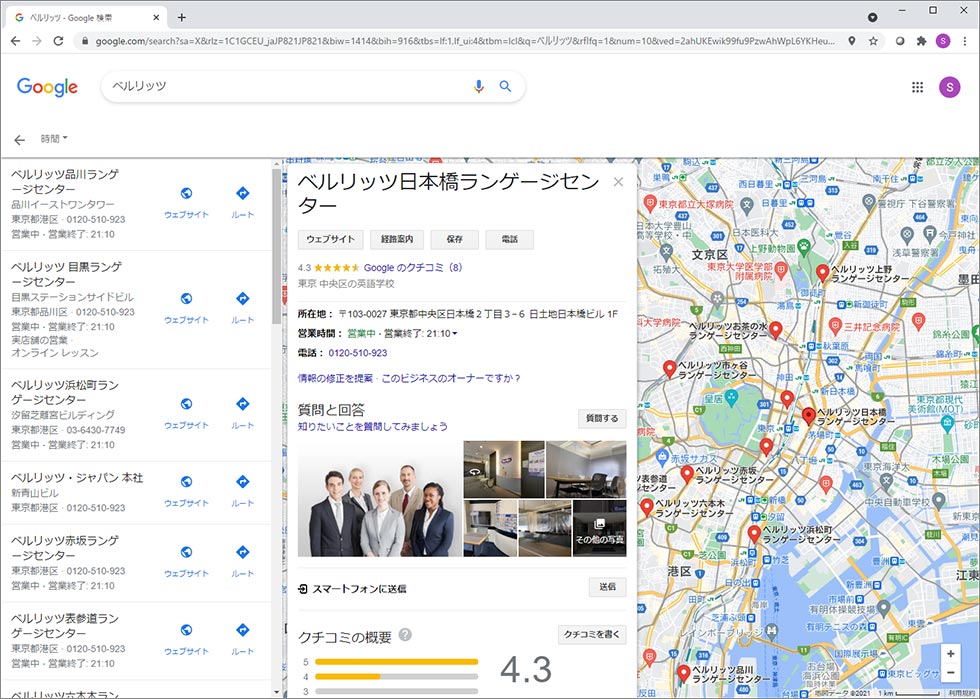Viewport: 980px width, 699px height.
Task: Click the 4-star rating bar
Action: 396,676
